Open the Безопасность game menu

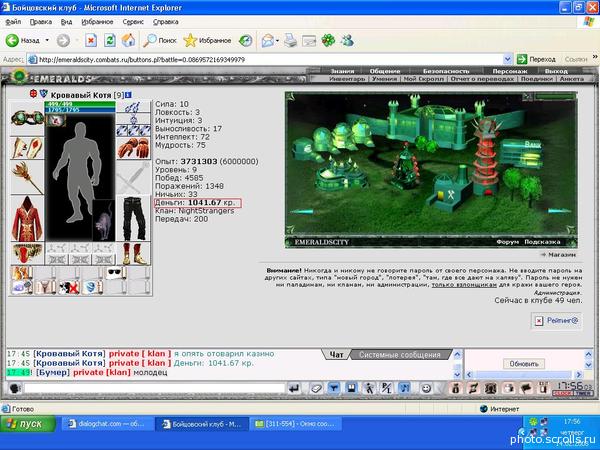pyautogui.click(x=446, y=71)
